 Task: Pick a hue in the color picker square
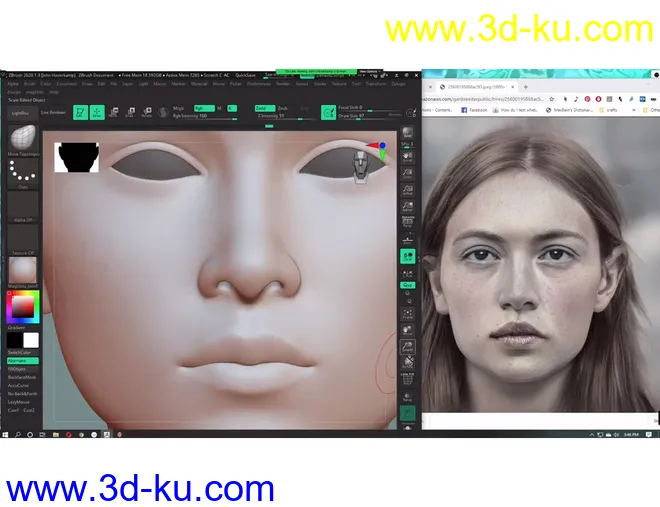point(23,307)
